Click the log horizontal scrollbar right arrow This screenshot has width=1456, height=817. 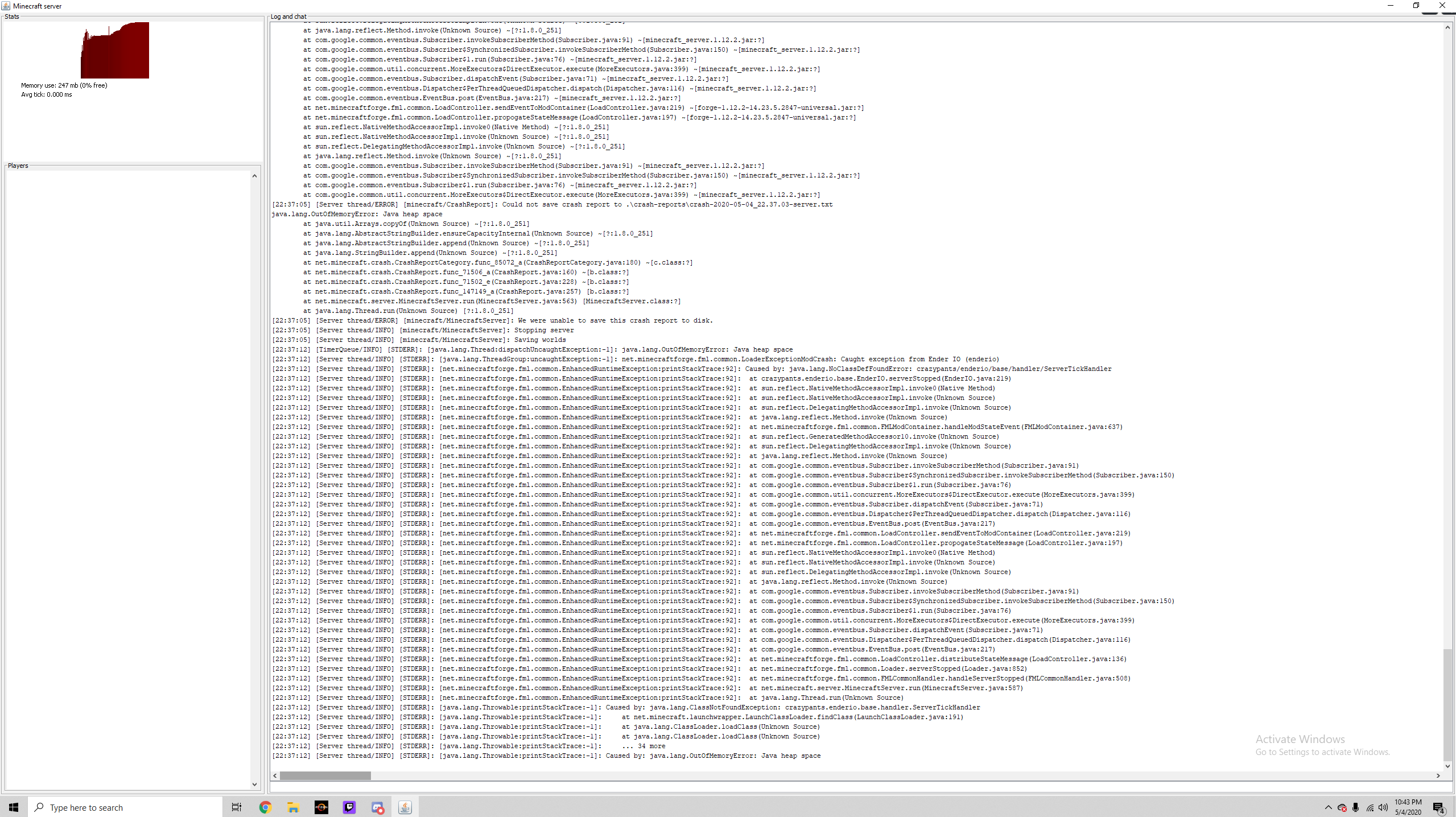[1438, 776]
